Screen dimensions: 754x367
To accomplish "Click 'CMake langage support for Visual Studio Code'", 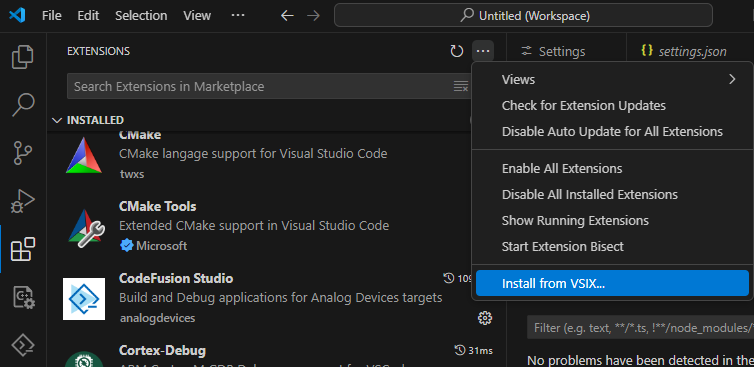I will tap(253, 154).
